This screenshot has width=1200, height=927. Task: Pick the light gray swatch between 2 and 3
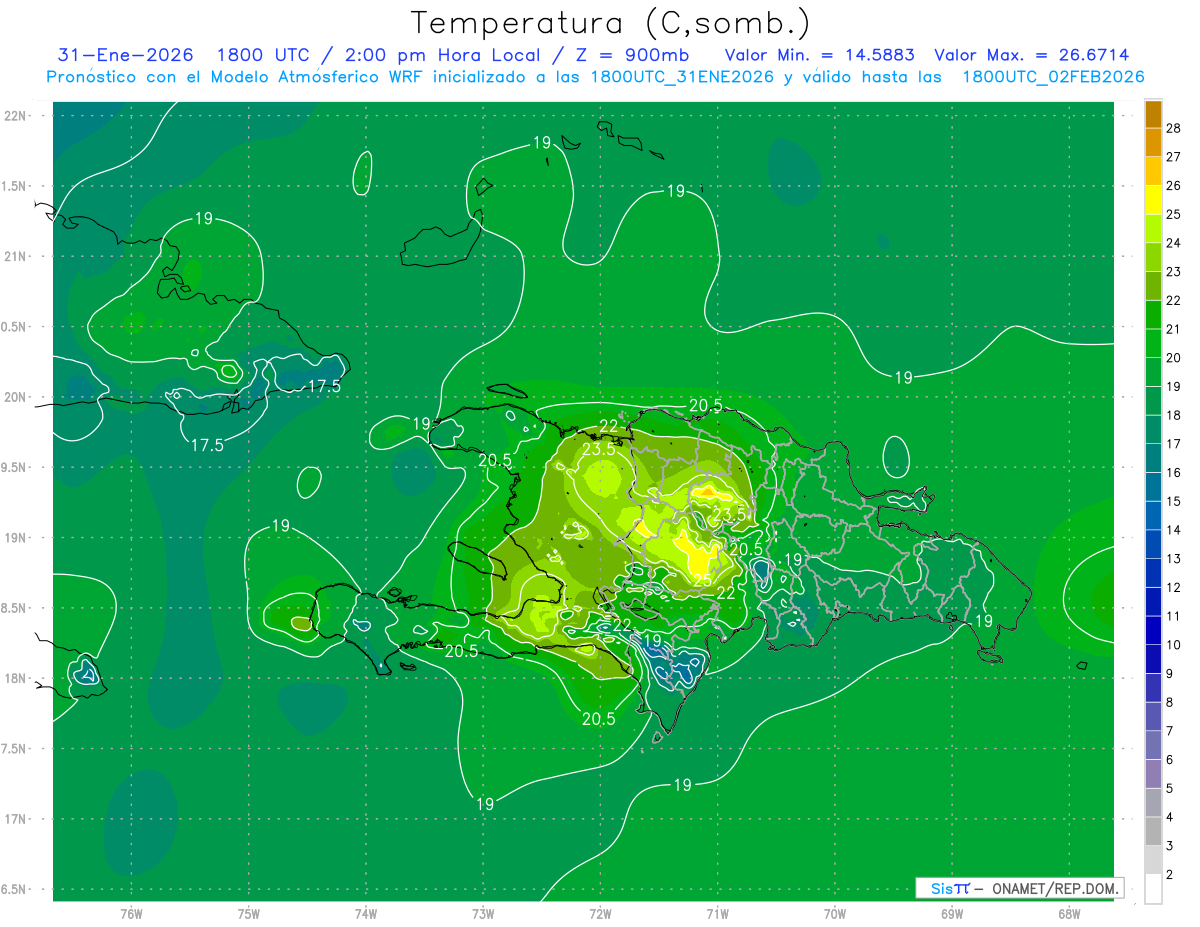pyautogui.click(x=1153, y=860)
